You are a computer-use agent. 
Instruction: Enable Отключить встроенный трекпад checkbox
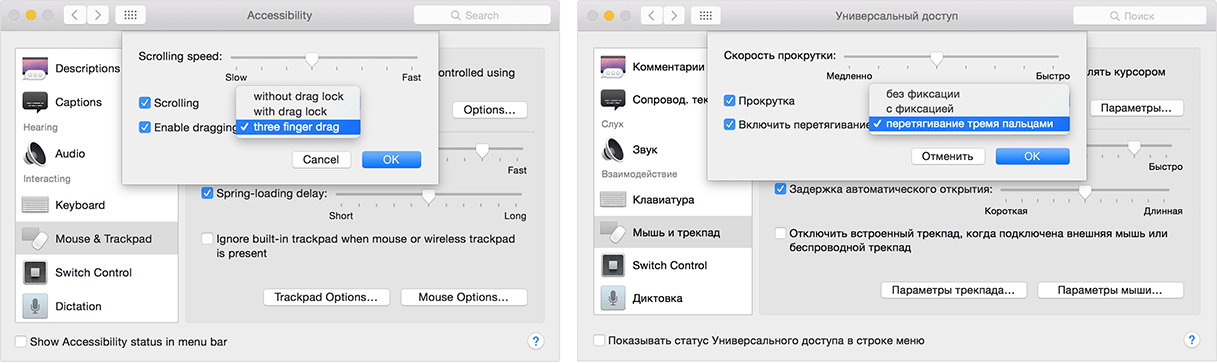pos(781,233)
